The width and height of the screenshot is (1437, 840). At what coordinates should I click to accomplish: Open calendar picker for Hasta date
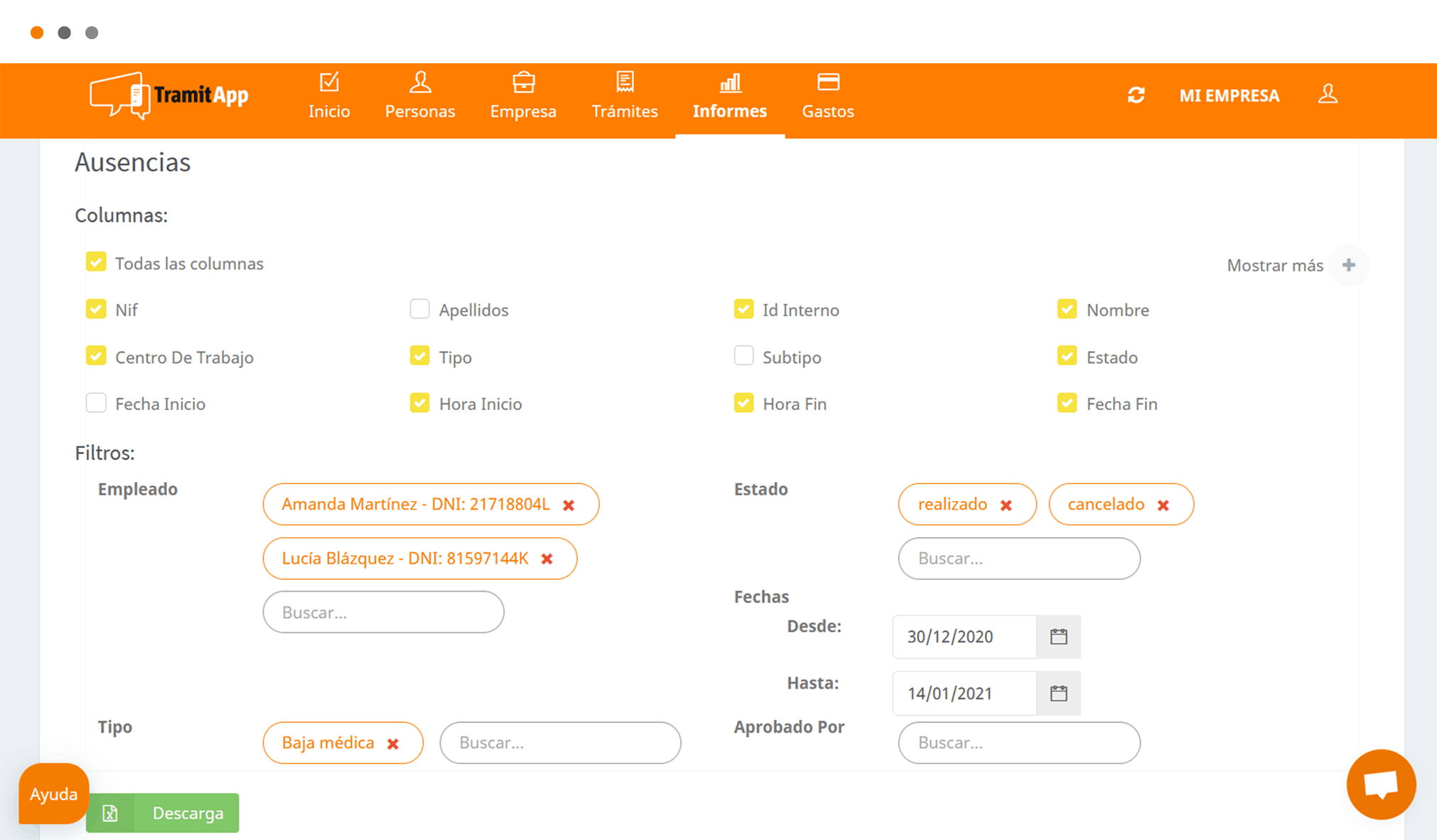tap(1058, 694)
